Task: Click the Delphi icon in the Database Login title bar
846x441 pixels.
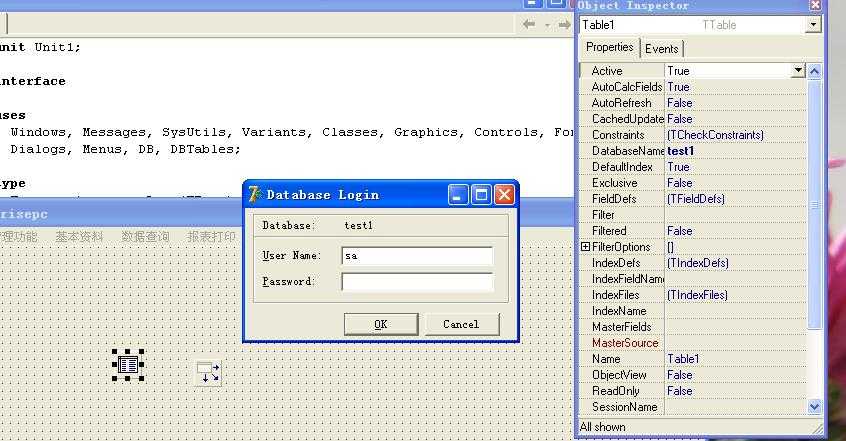Action: pos(255,195)
